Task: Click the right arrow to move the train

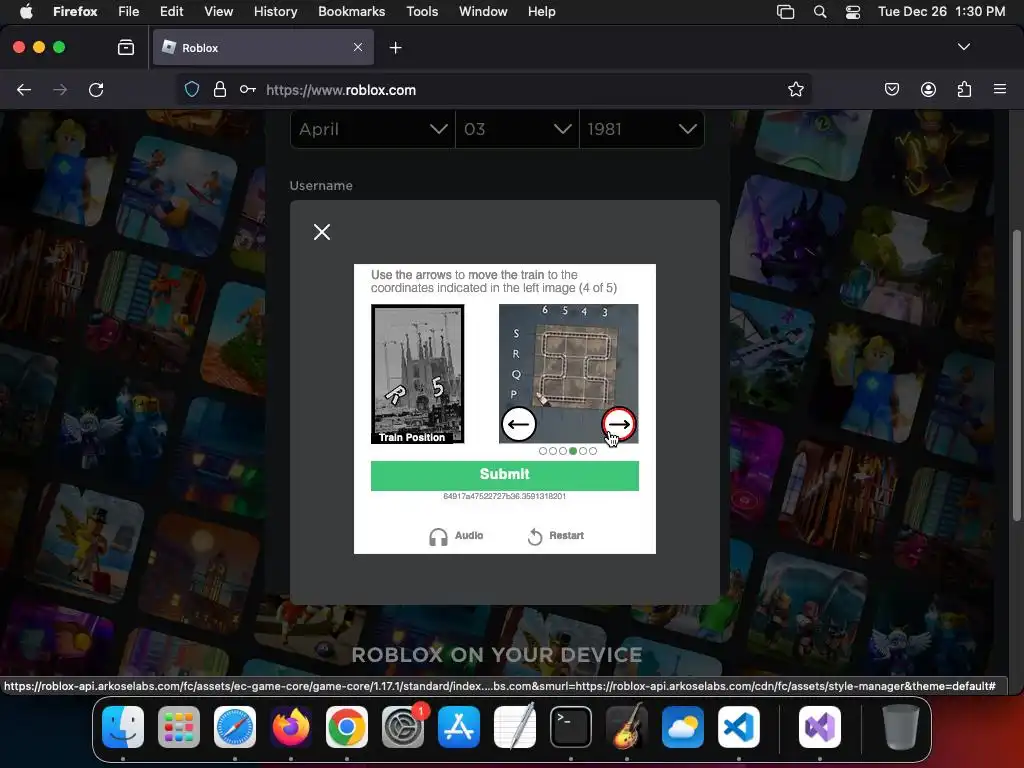Action: (618, 424)
